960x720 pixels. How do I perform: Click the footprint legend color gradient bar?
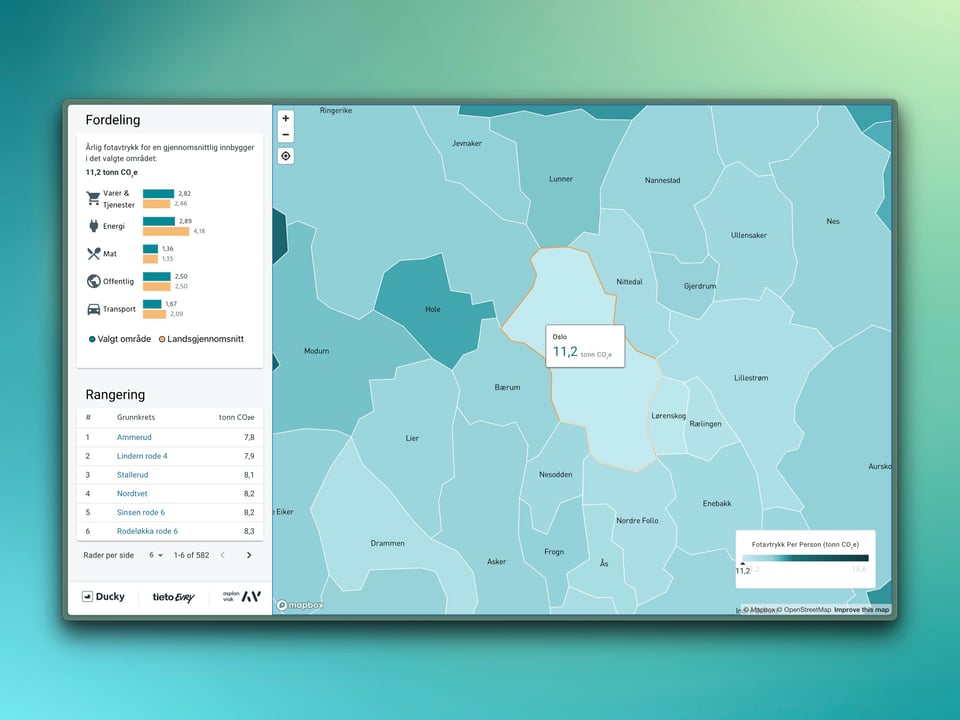point(804,558)
